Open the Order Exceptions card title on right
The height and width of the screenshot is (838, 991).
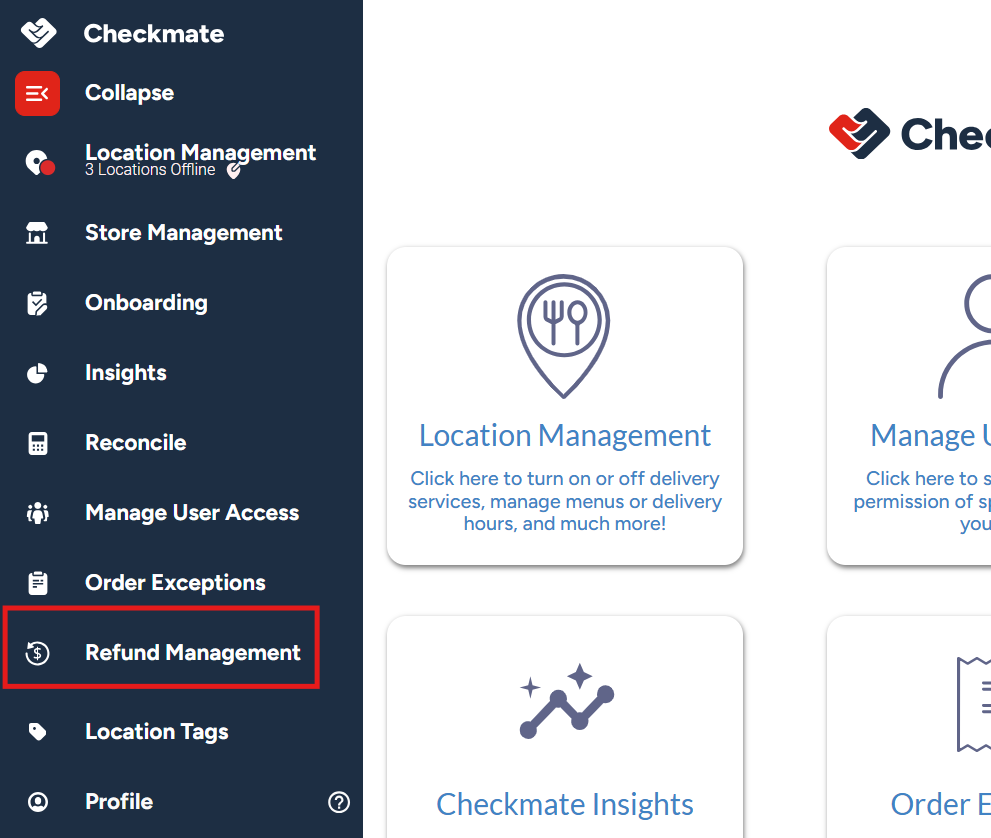(x=940, y=805)
